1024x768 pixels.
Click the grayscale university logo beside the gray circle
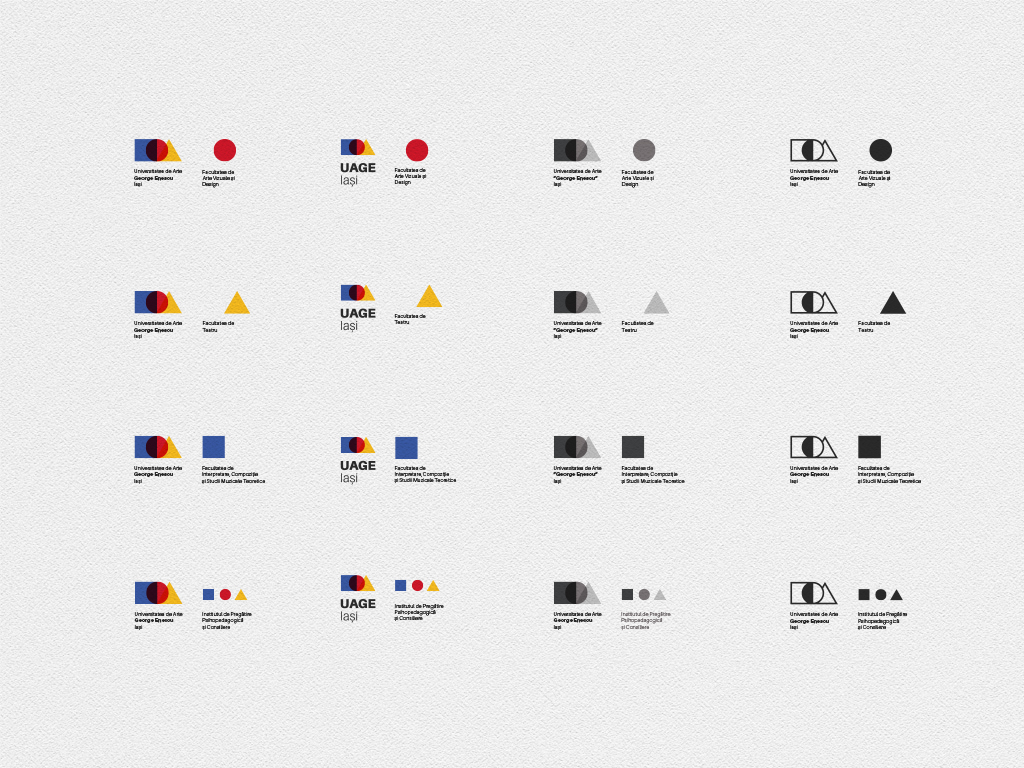(577, 150)
